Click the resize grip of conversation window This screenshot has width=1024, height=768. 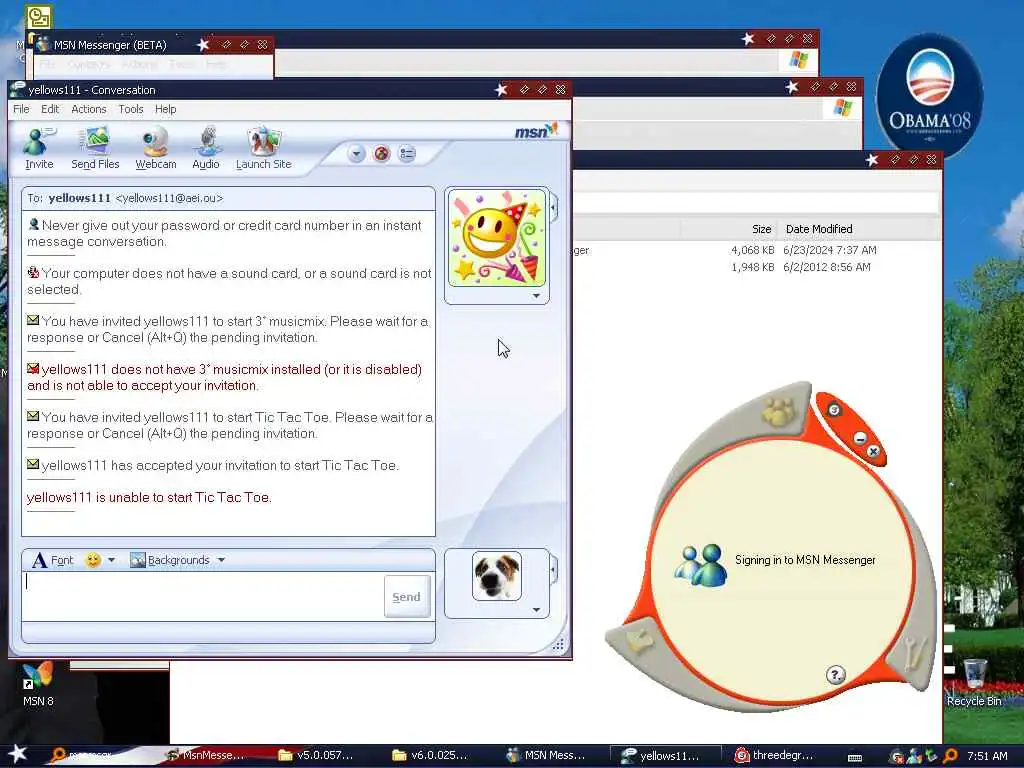558,645
